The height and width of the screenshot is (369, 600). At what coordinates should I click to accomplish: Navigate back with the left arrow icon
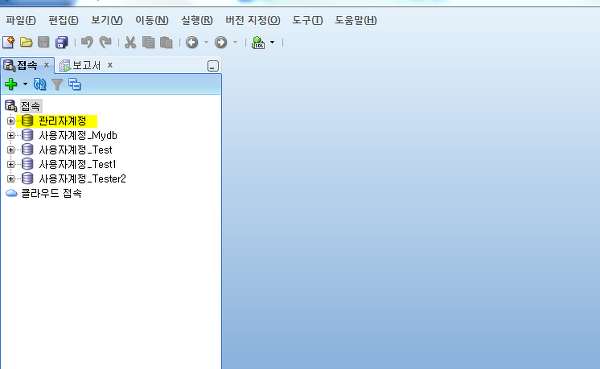[x=192, y=42]
